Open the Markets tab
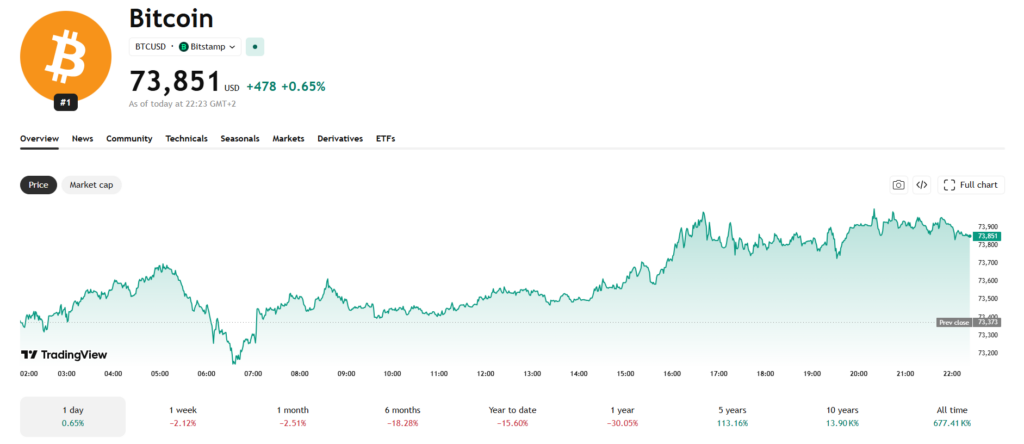Image resolution: width=1024 pixels, height=444 pixels. (x=289, y=138)
